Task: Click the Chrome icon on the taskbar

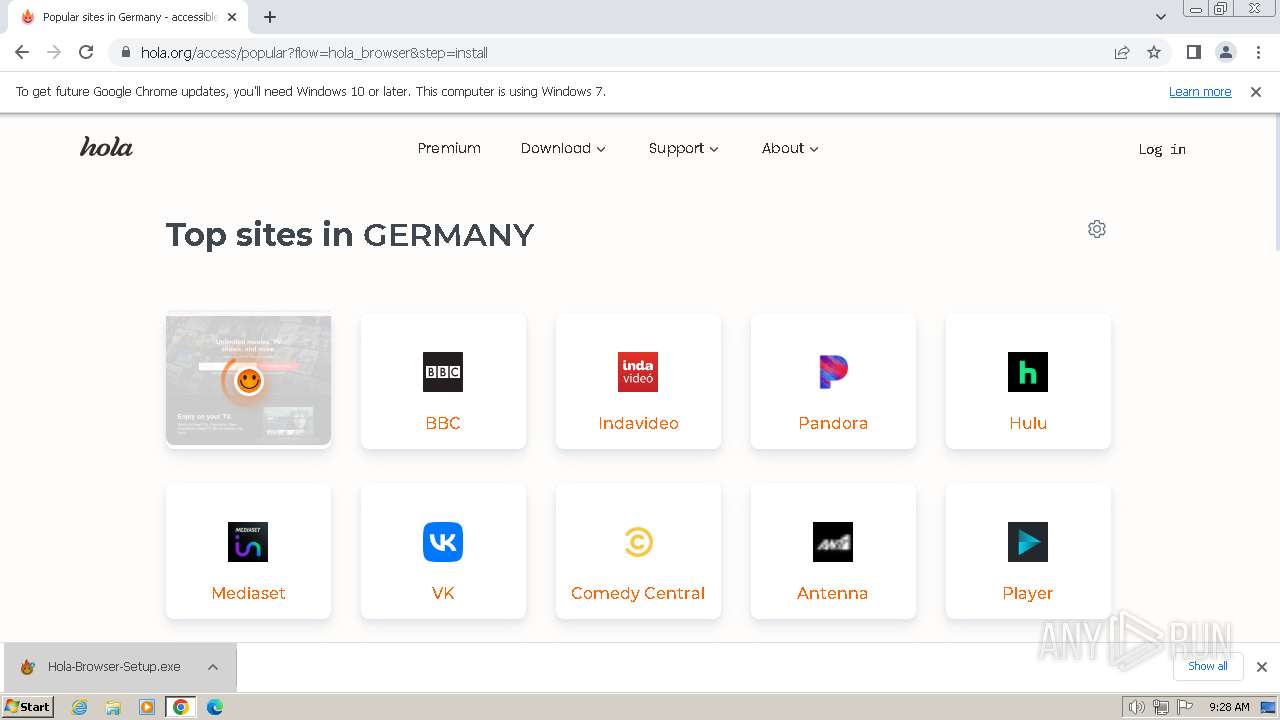Action: [x=181, y=707]
